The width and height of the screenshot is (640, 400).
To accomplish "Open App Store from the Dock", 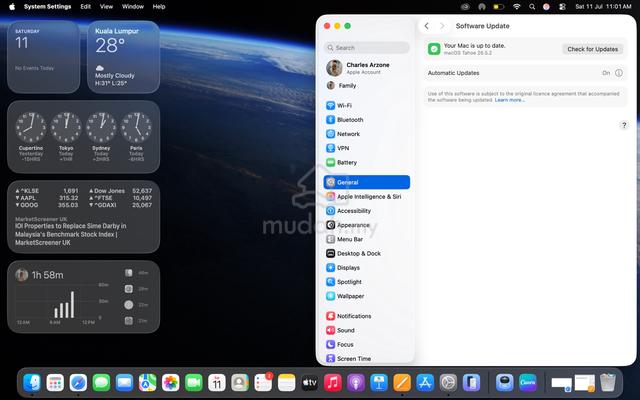I will point(425,383).
